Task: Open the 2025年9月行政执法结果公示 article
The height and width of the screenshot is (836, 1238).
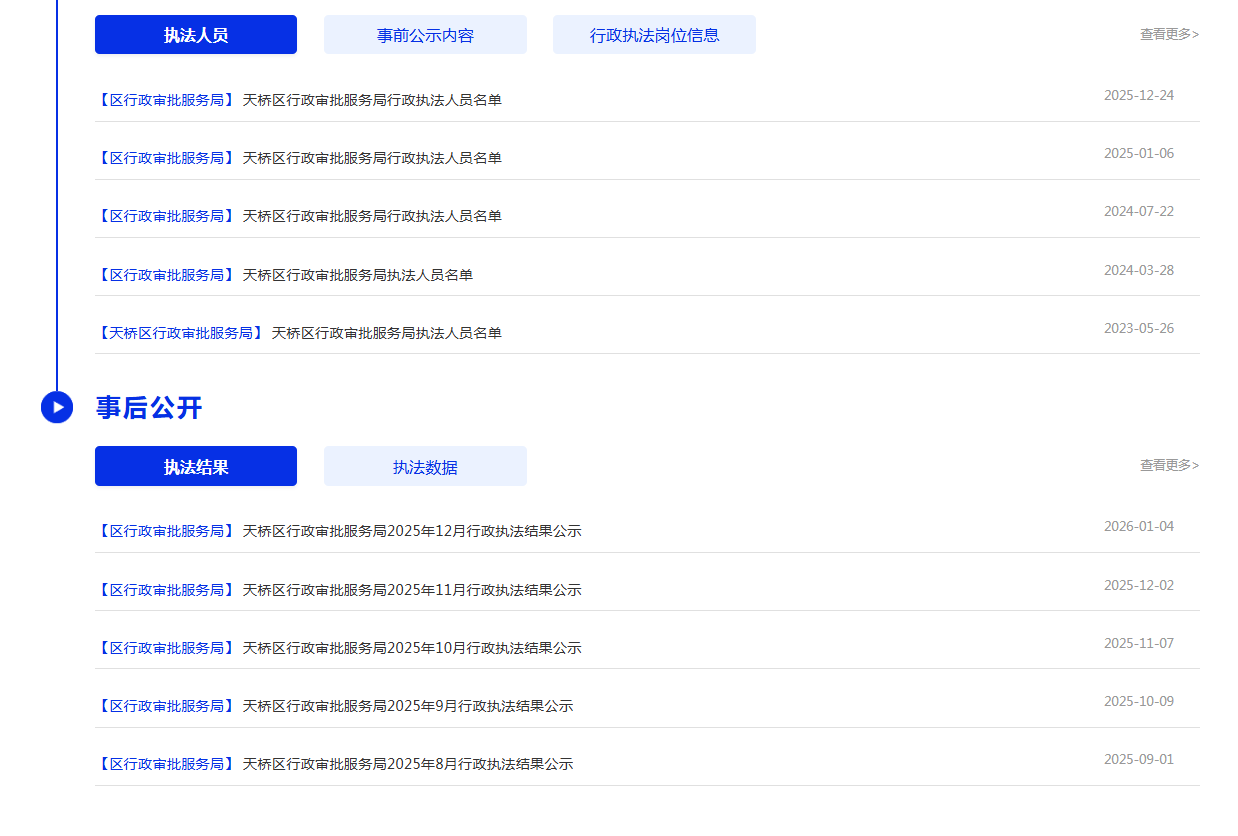Action: 408,706
